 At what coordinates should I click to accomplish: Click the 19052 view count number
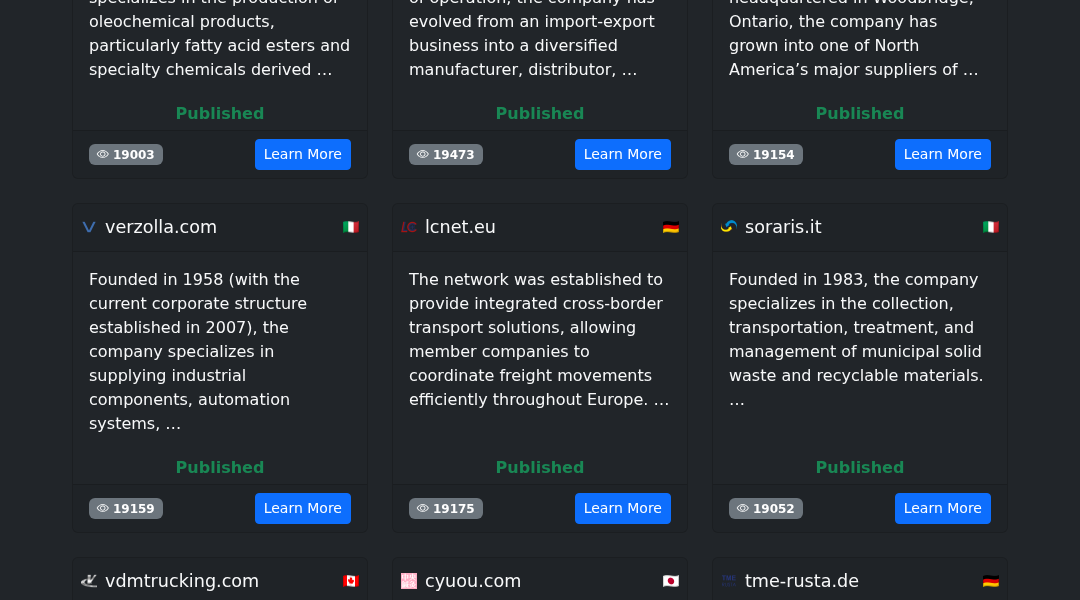(773, 508)
